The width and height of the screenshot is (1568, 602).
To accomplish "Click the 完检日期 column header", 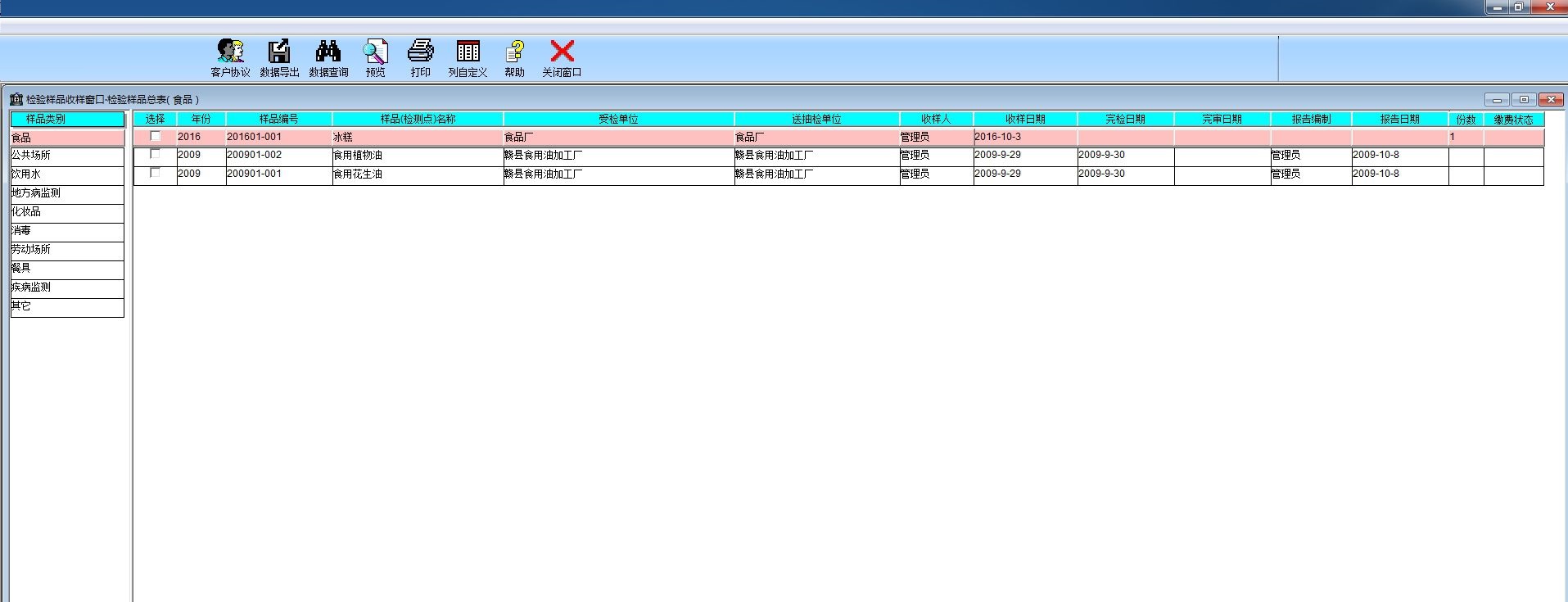I will (x=1126, y=119).
